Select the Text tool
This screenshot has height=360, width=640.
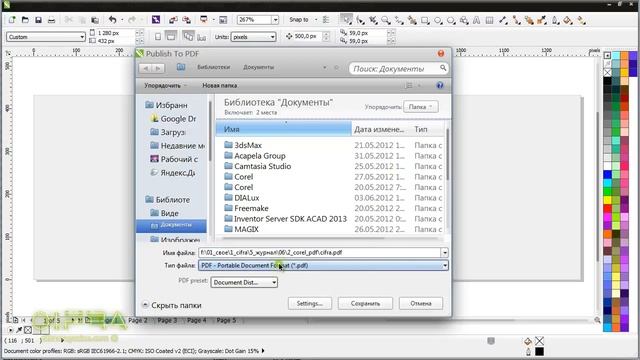[476, 20]
